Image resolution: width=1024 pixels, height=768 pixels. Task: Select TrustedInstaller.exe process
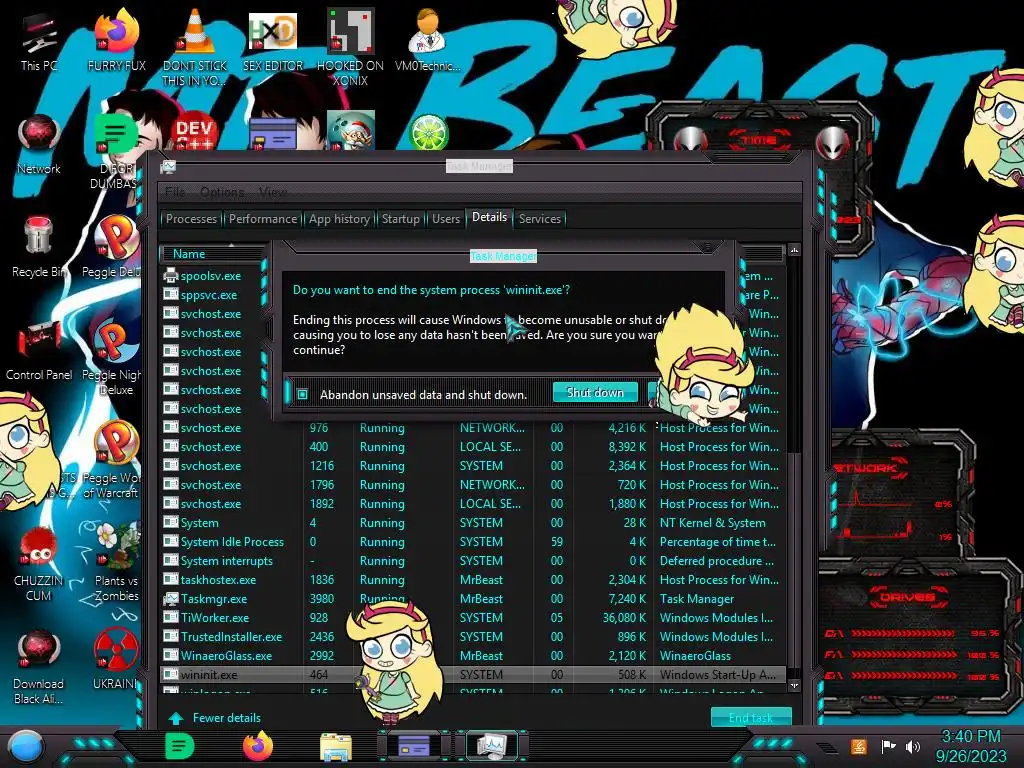pyautogui.click(x=473, y=637)
